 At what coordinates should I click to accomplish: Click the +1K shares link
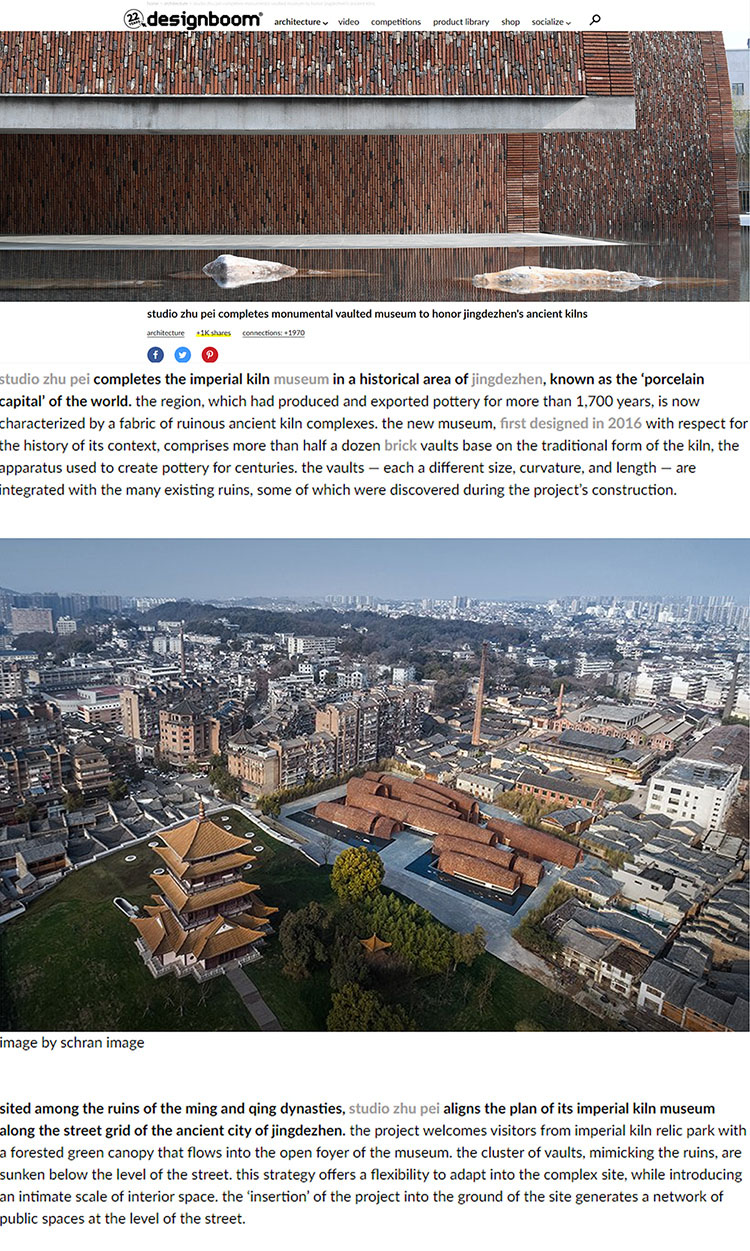(213, 333)
